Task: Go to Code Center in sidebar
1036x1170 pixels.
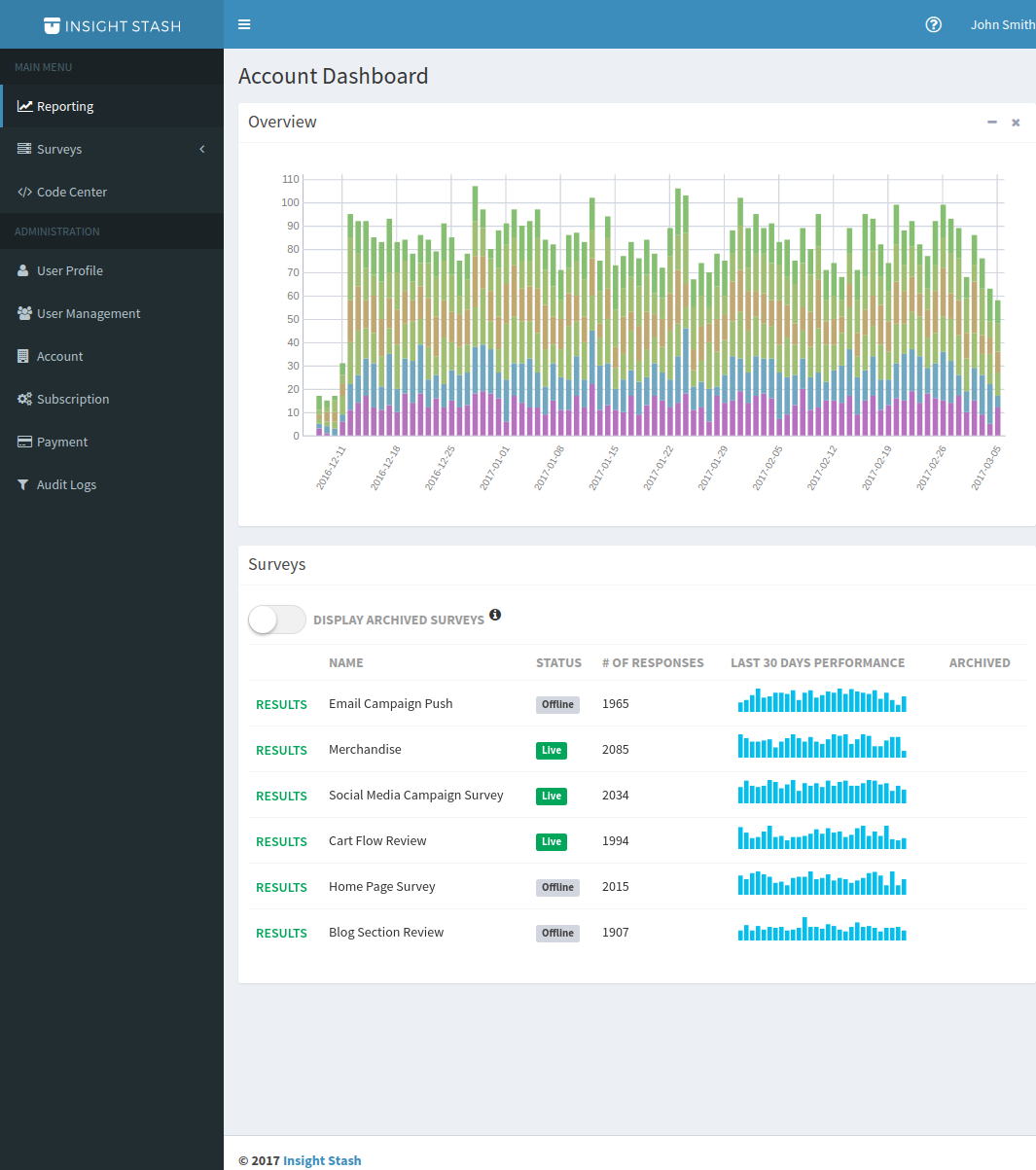Action: (71, 192)
